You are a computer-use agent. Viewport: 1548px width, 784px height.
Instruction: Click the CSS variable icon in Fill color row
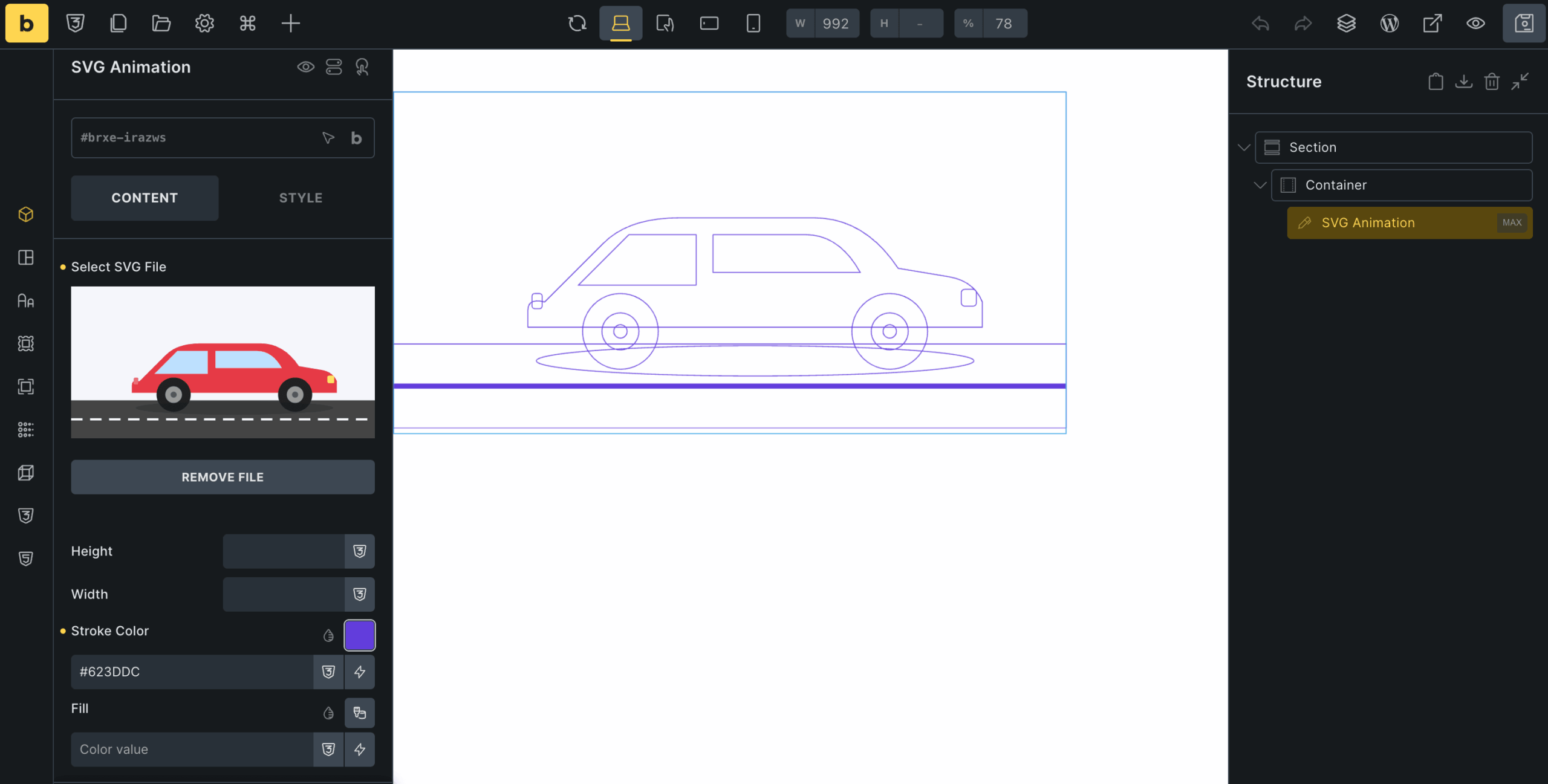point(328,749)
